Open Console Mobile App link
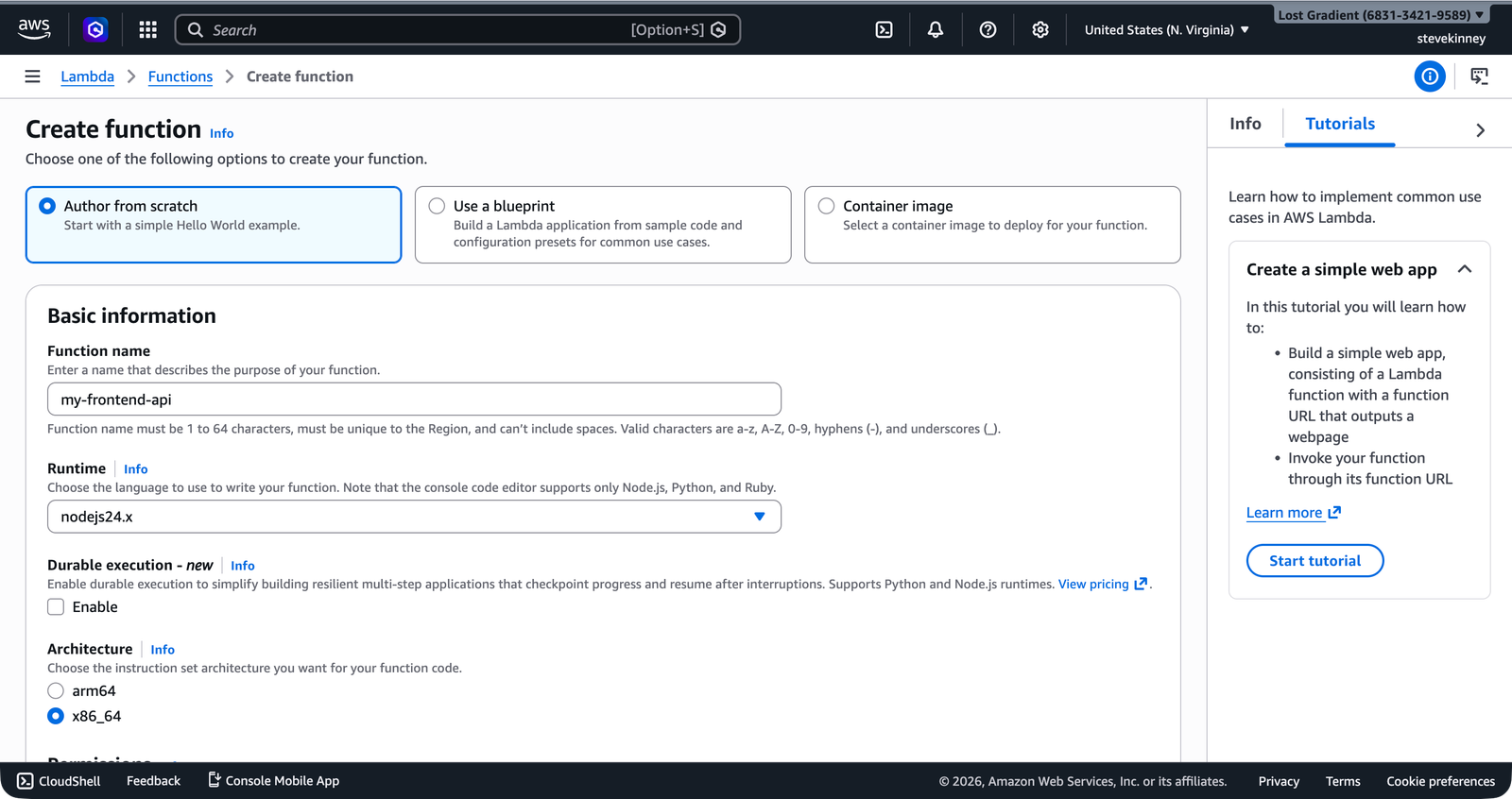This screenshot has height=799, width=1512. [282, 781]
